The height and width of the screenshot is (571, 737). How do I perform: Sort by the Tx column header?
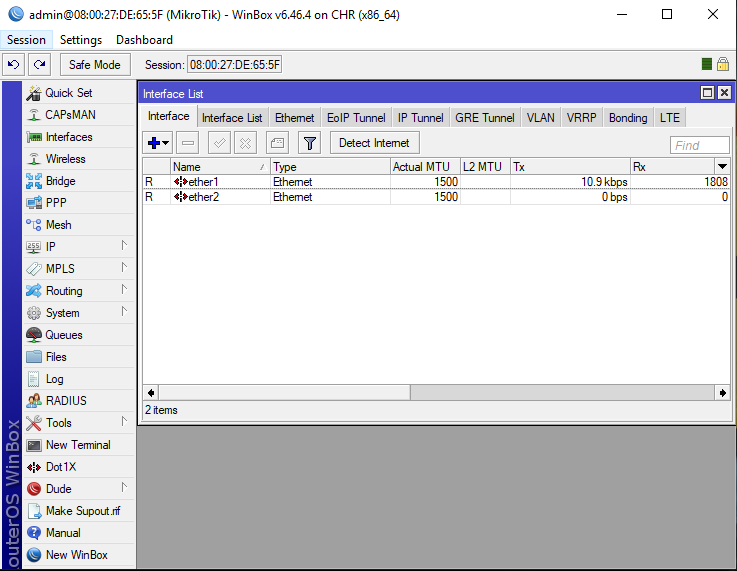570,166
